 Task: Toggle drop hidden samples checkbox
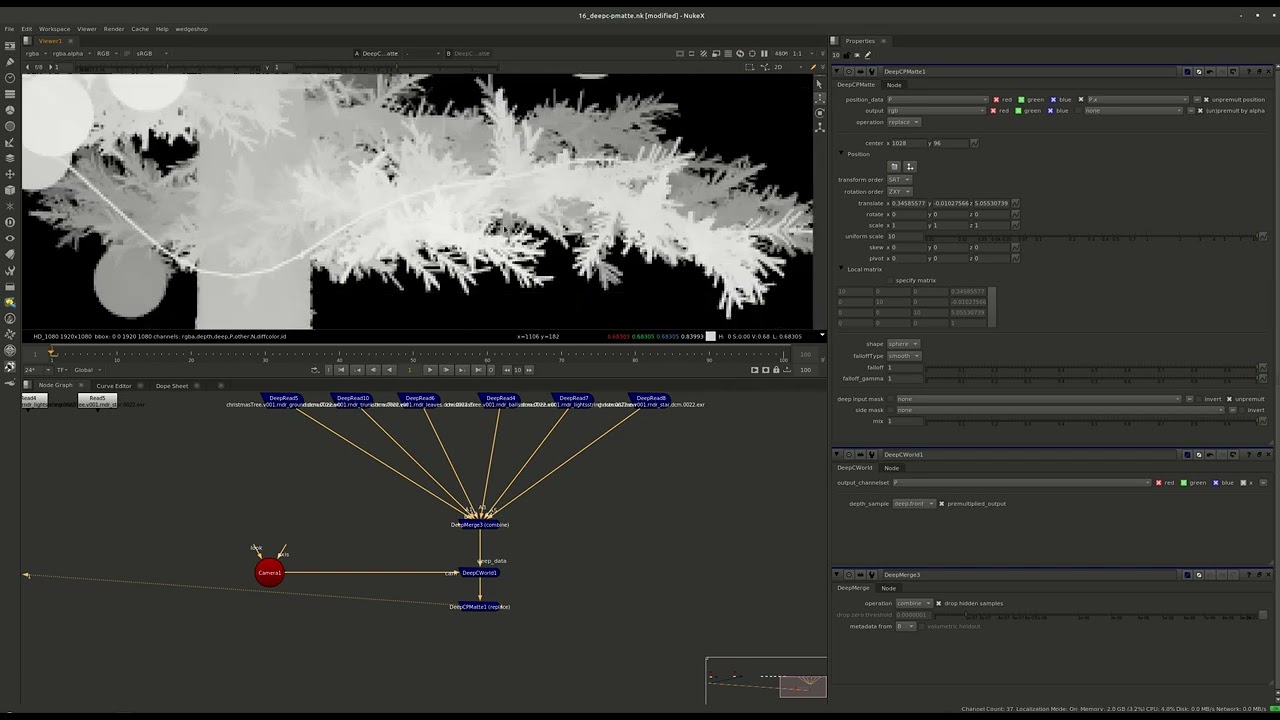click(938, 603)
